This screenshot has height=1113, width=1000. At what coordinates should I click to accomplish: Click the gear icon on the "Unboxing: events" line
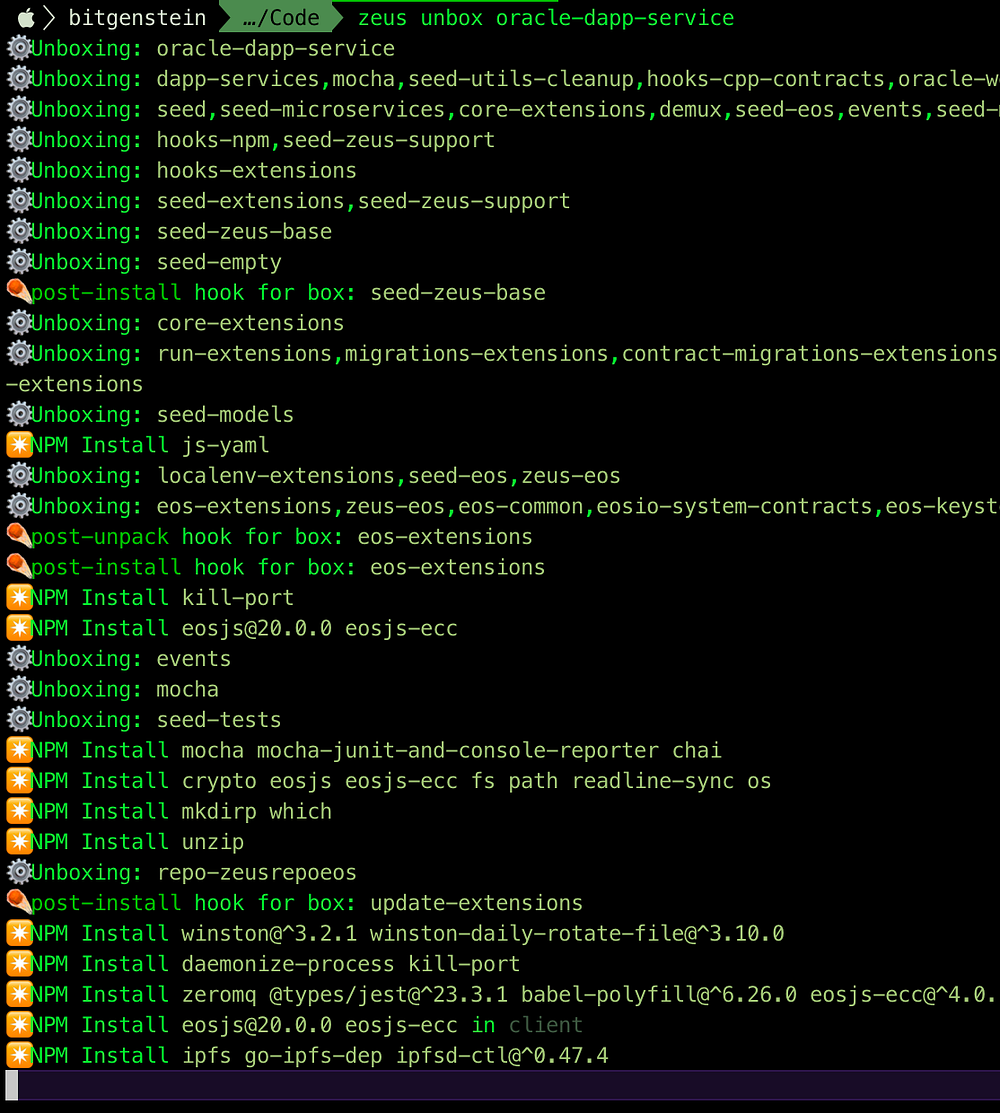pyautogui.click(x=17, y=658)
